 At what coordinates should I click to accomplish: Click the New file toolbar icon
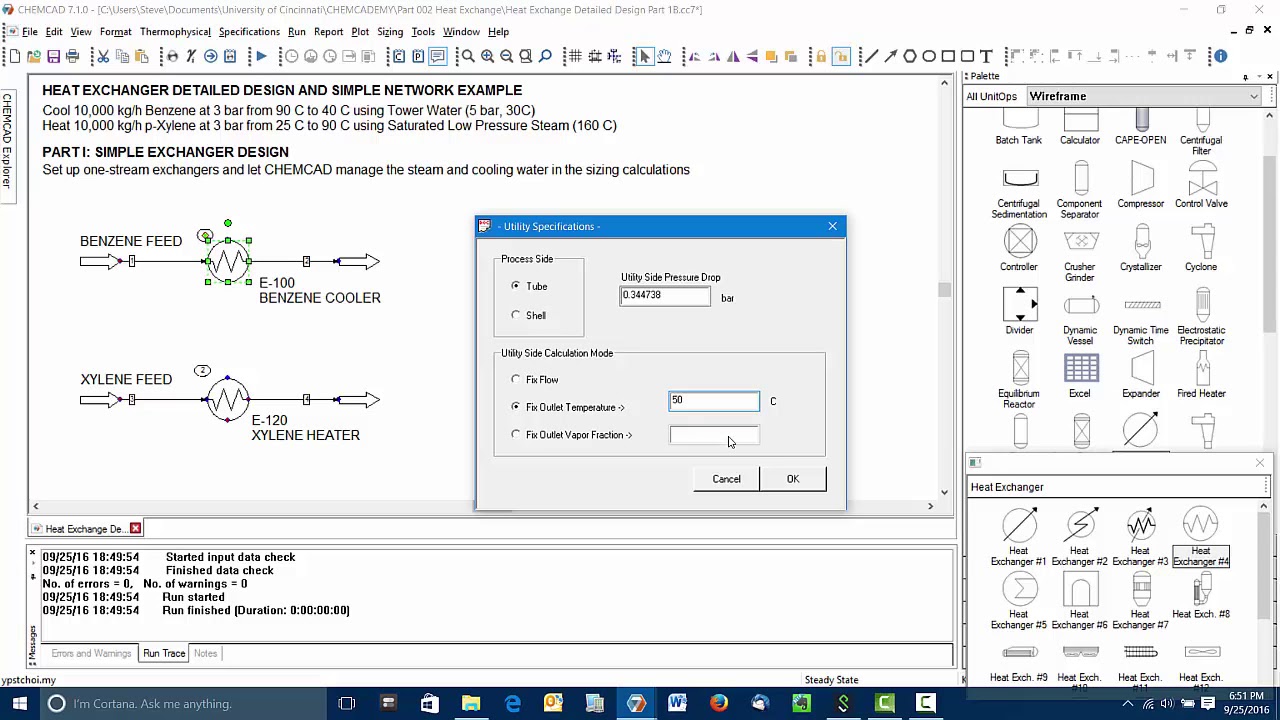[x=15, y=56]
